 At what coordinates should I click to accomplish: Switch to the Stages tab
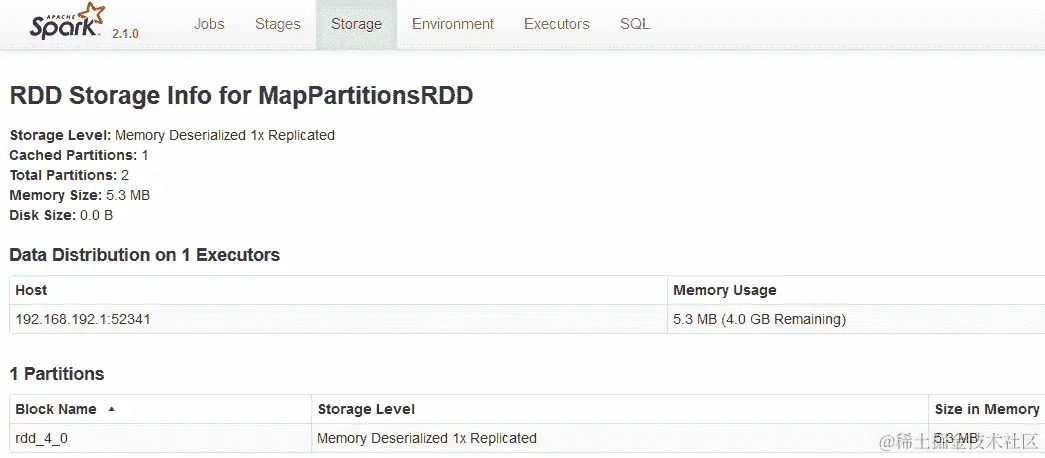click(277, 24)
